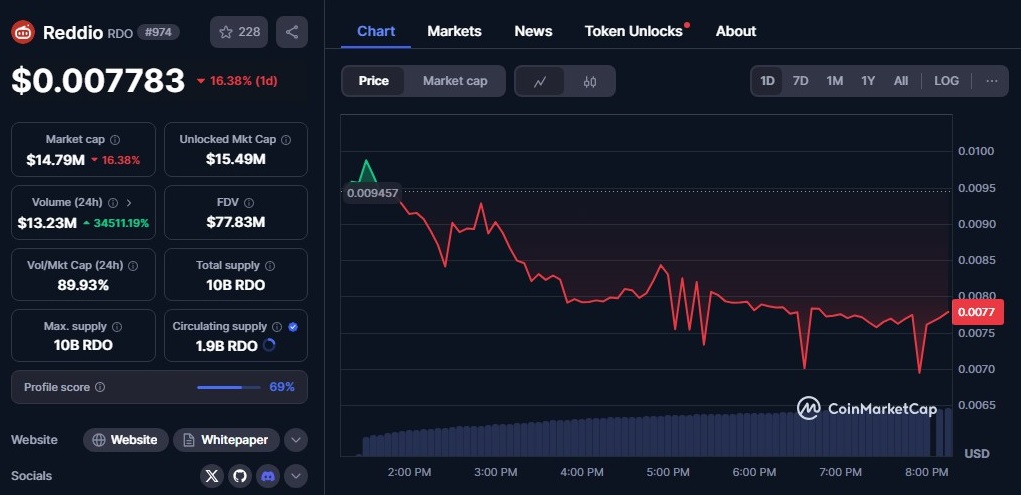Show the Total supply info icon
1021x495 pixels.
(270, 266)
